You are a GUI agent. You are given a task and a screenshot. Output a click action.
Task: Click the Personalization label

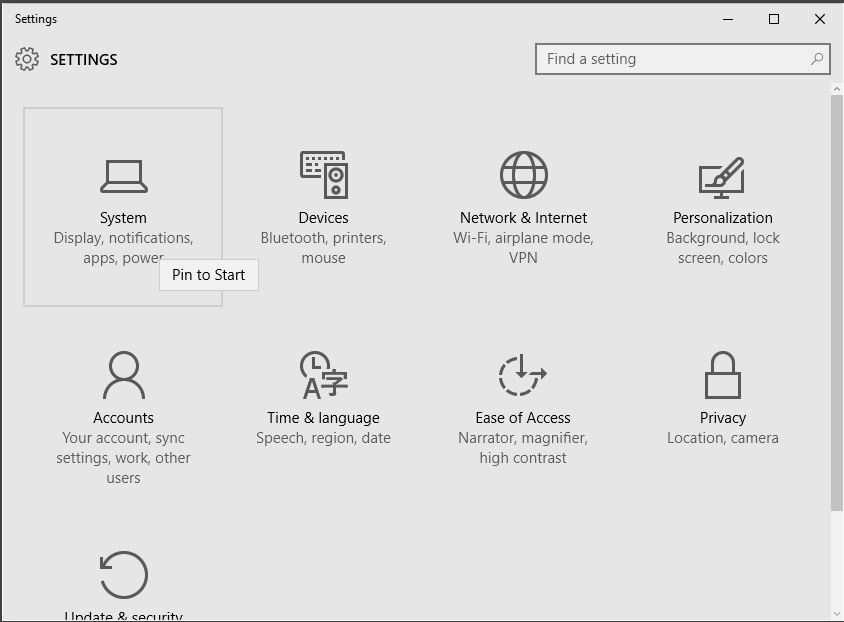pyautogui.click(x=723, y=218)
